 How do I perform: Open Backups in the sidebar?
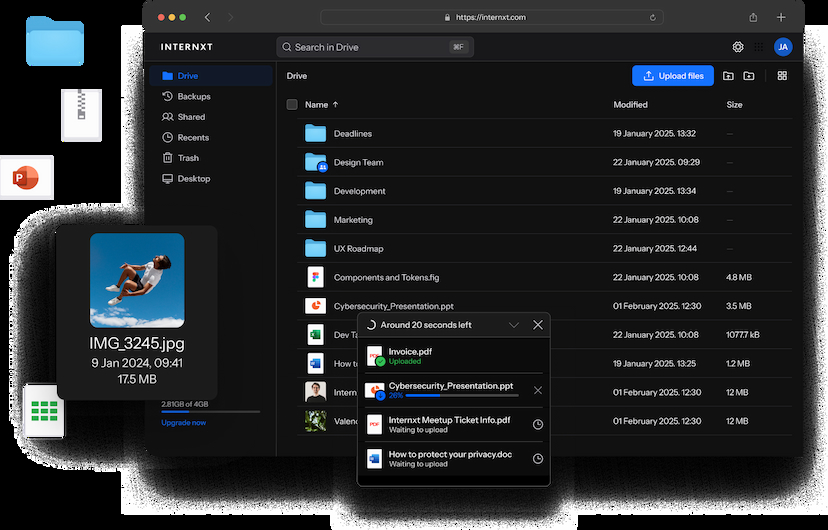tap(193, 96)
